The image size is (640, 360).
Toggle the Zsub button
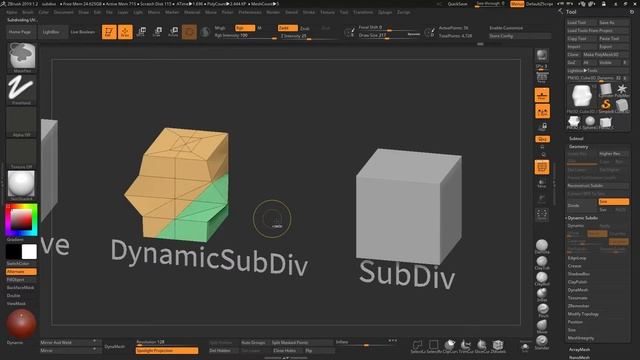[305, 28]
